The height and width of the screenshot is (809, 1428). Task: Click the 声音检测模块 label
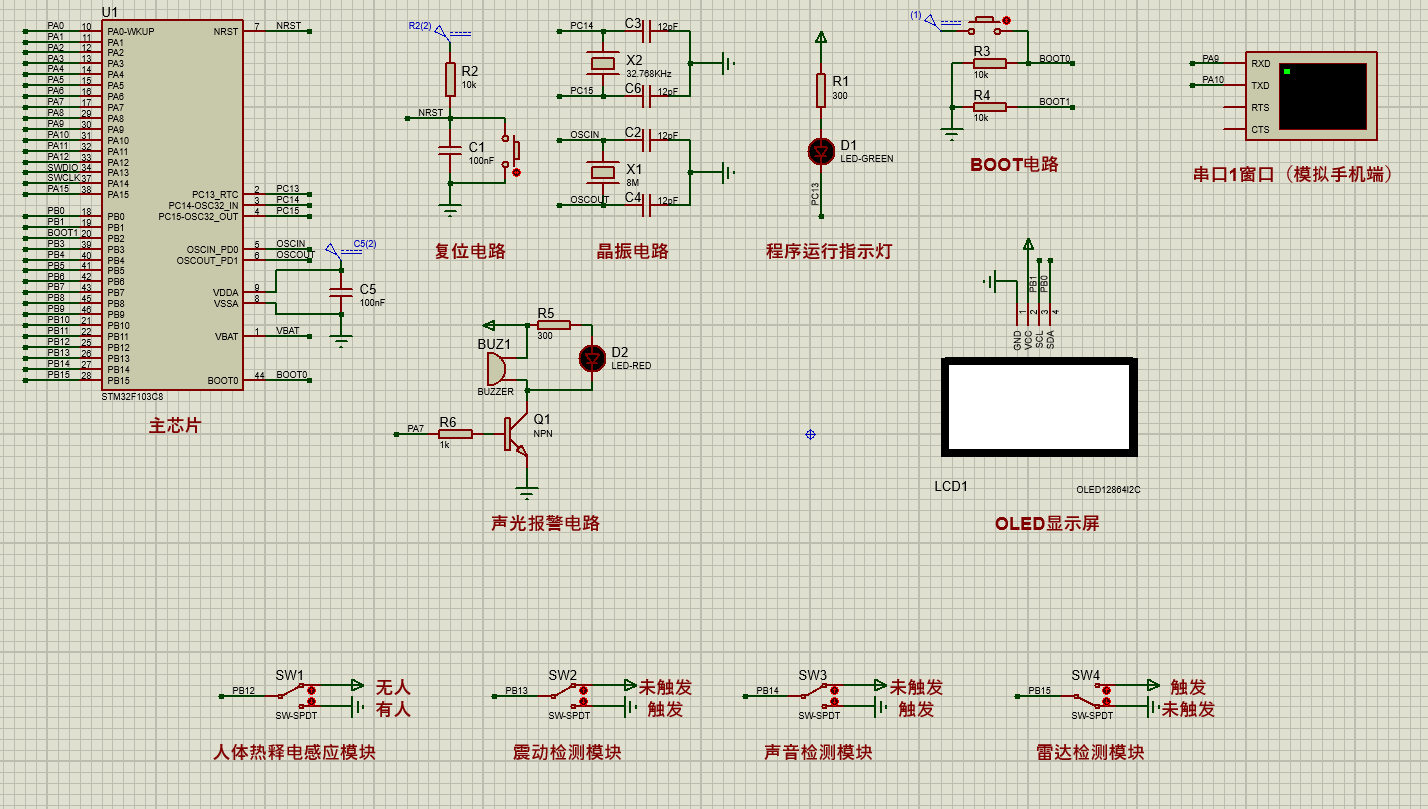point(818,752)
